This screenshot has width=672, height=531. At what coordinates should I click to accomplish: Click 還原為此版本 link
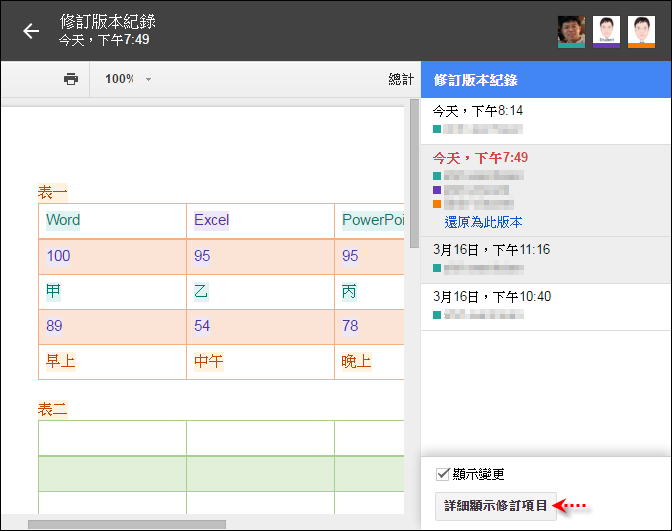pos(483,222)
